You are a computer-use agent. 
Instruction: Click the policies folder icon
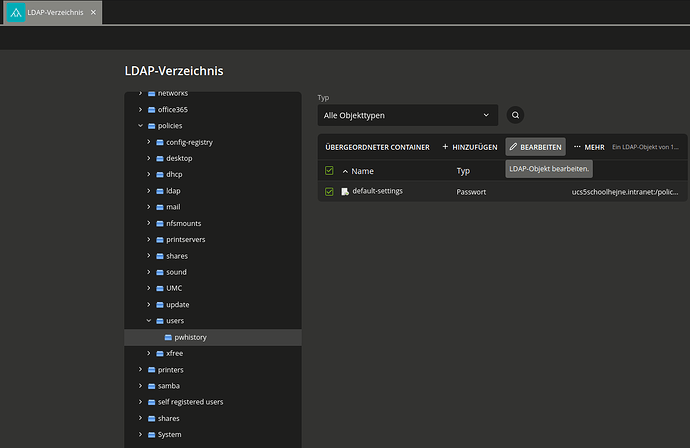click(151, 126)
